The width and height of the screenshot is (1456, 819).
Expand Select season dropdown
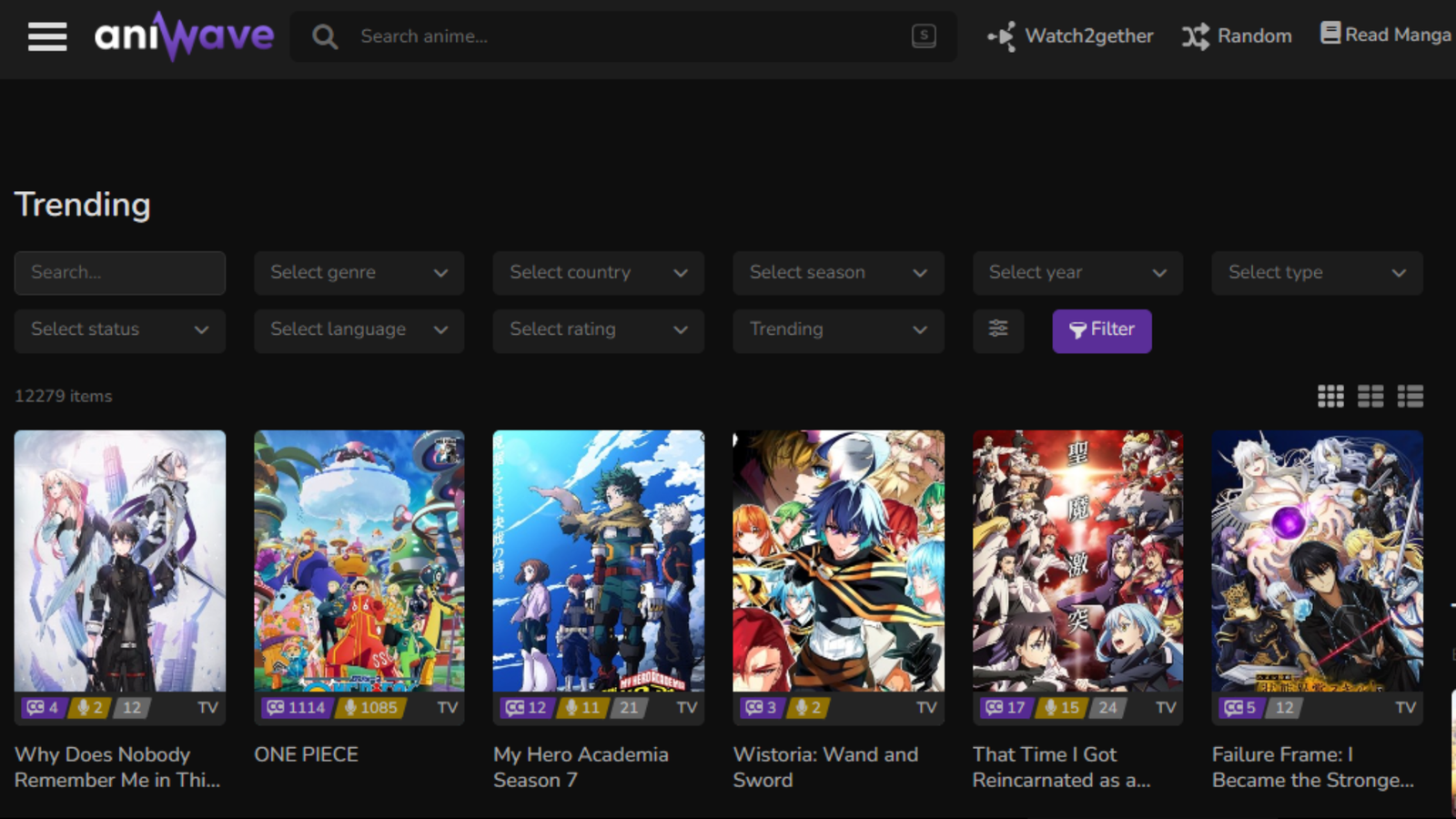tap(838, 273)
